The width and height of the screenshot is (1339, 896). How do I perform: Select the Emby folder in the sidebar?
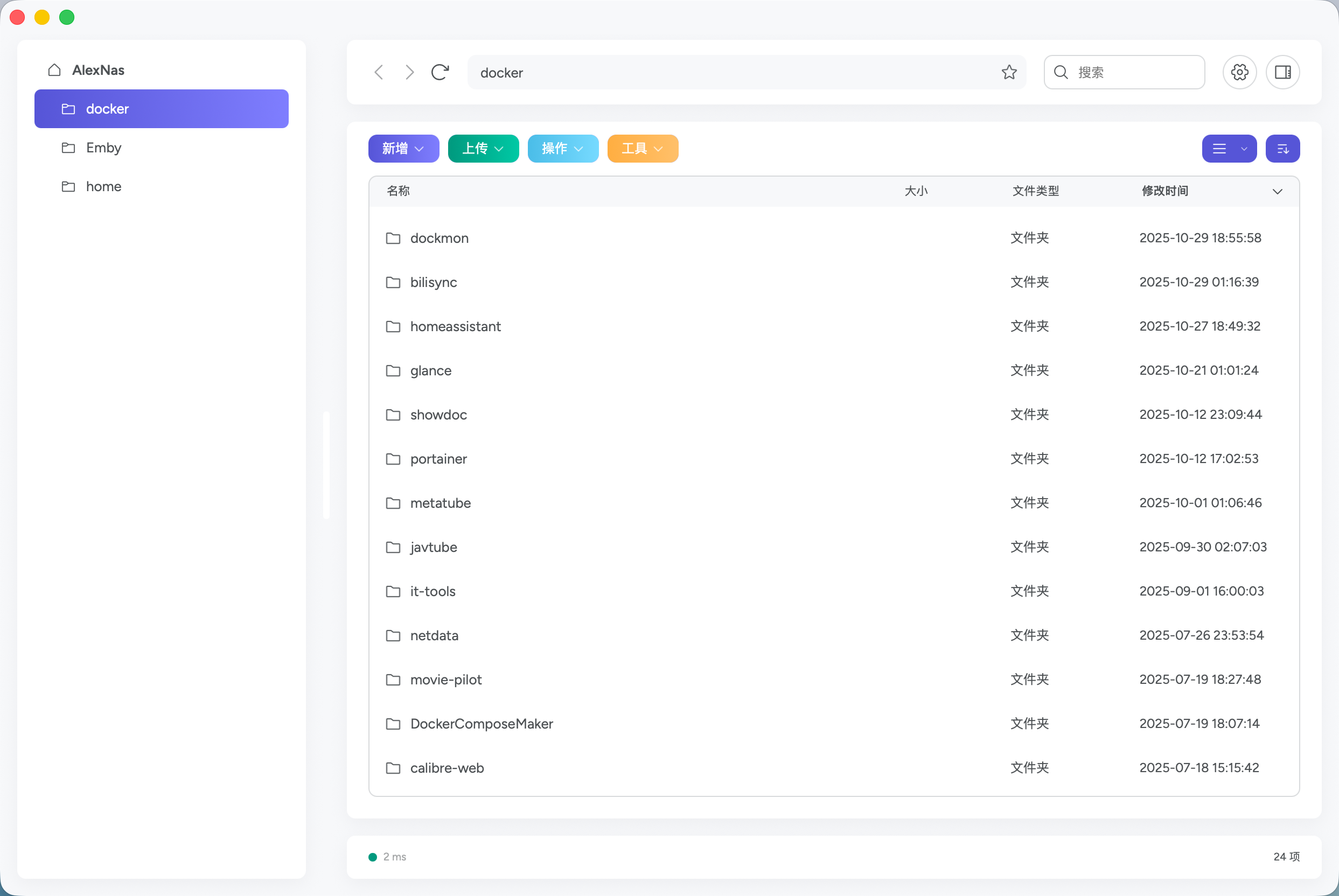[x=104, y=148]
